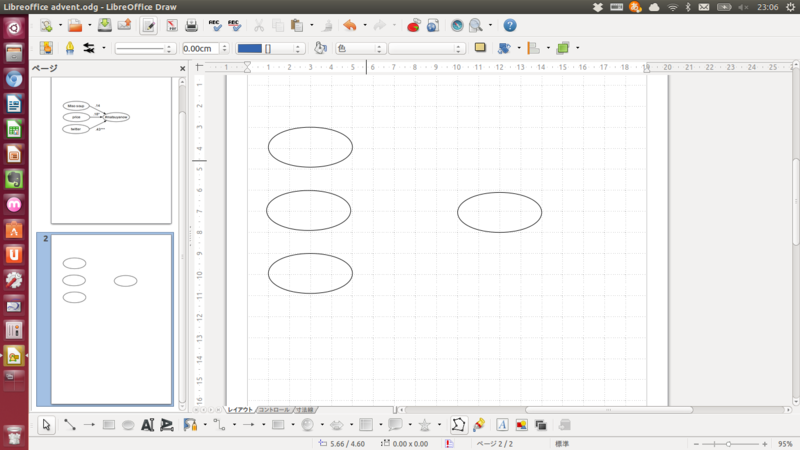Image resolution: width=800 pixels, height=450 pixels.
Task: Toggle Glue Points mode
Action: pos(479,424)
